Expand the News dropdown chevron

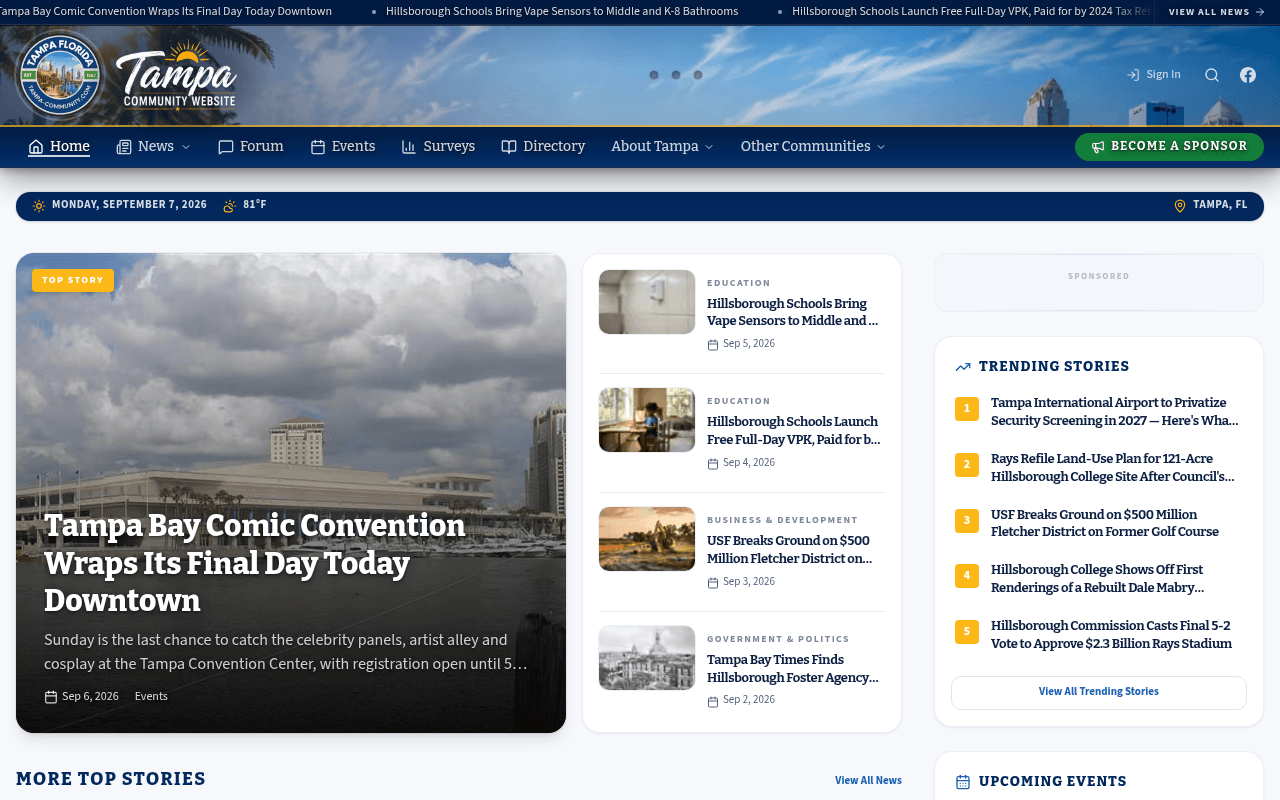(185, 147)
